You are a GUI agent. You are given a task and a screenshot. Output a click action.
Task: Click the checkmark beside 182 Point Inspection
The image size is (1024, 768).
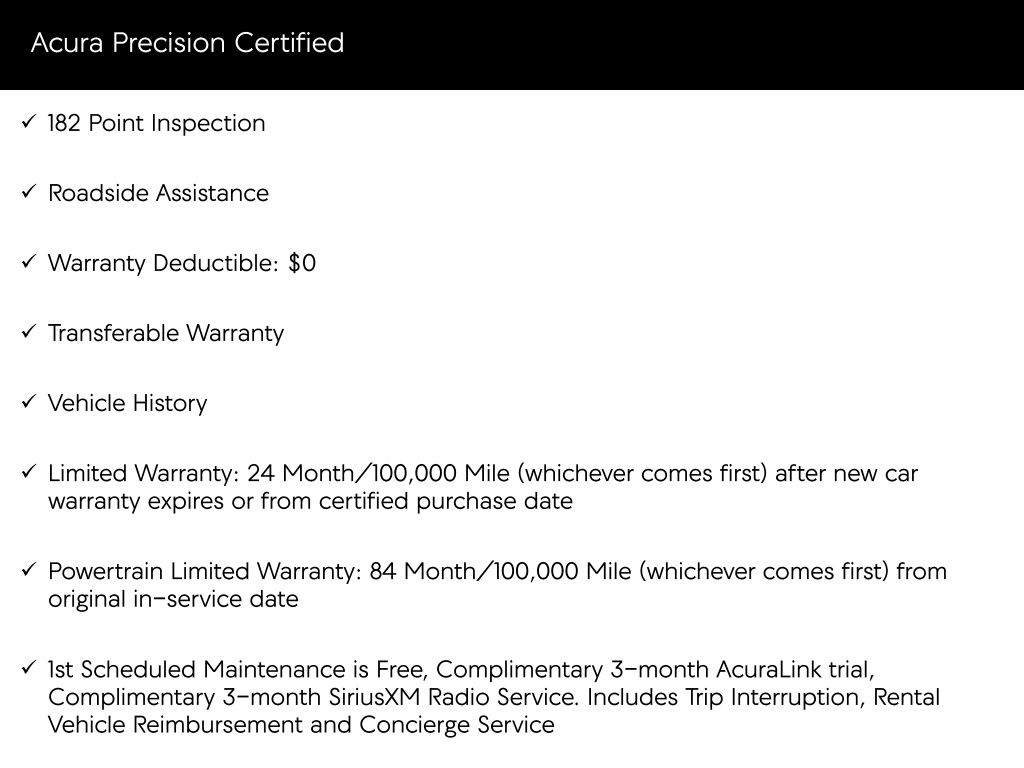(x=29, y=123)
